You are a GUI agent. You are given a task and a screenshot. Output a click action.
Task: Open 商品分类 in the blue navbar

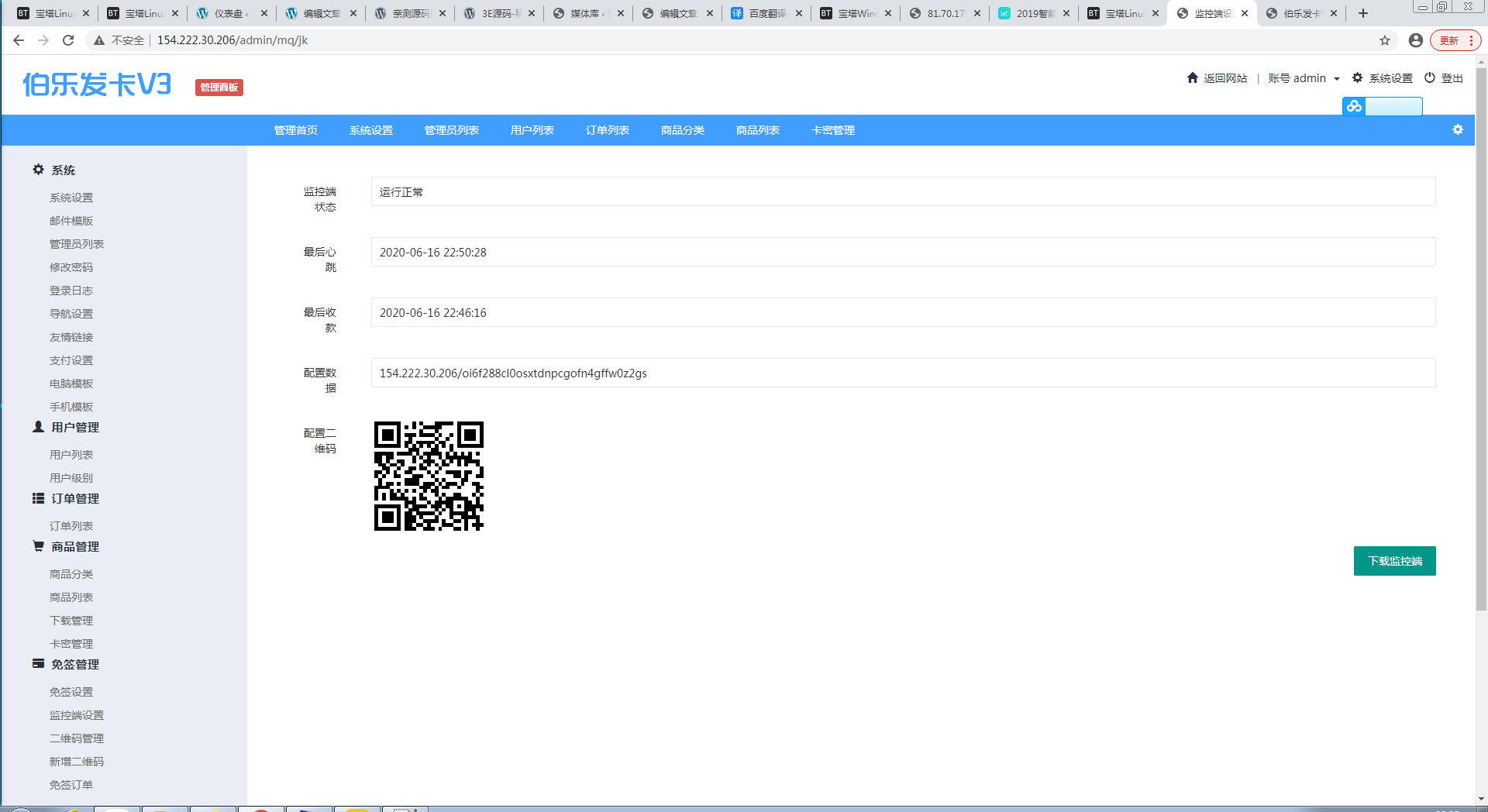683,130
